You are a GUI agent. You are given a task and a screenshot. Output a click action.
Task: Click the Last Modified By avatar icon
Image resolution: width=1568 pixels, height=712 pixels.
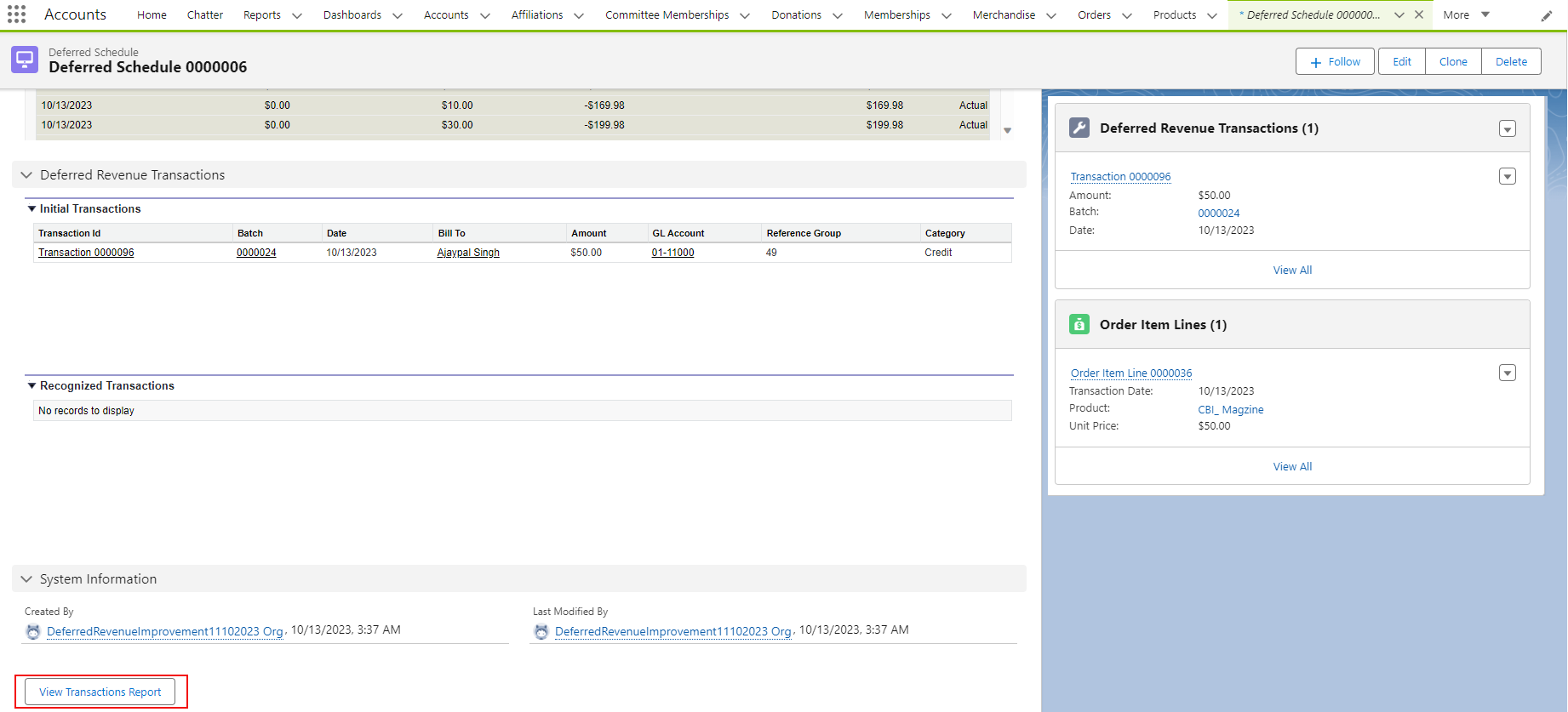tap(541, 631)
